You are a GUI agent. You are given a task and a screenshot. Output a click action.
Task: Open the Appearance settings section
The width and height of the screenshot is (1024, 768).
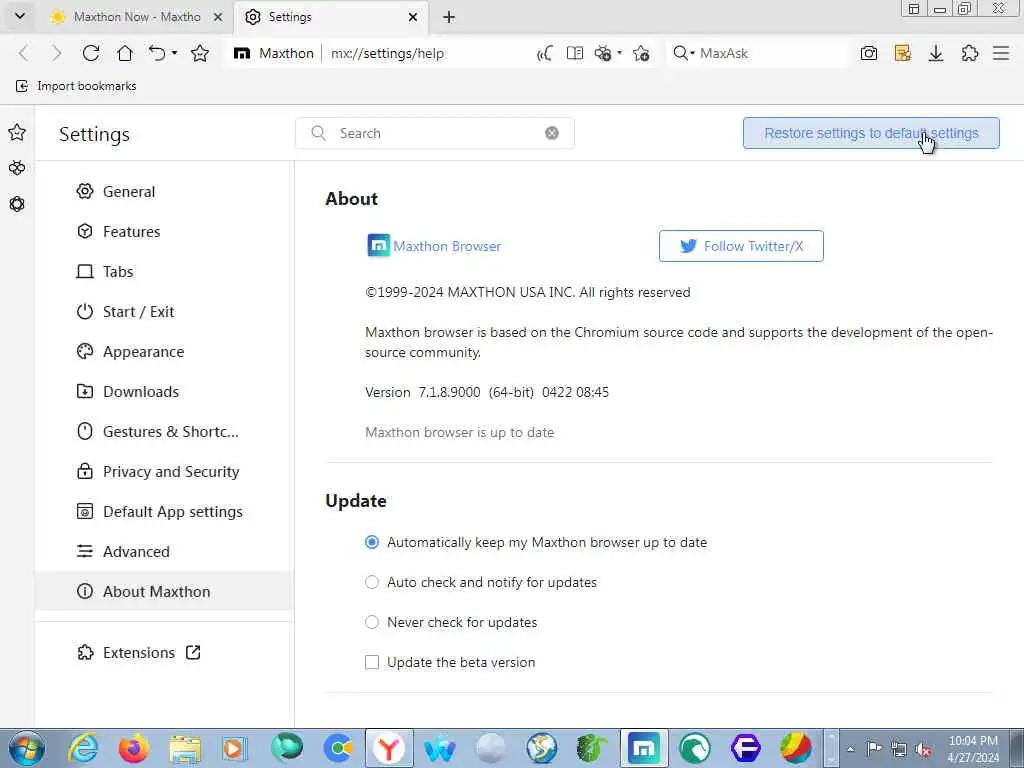164,351
